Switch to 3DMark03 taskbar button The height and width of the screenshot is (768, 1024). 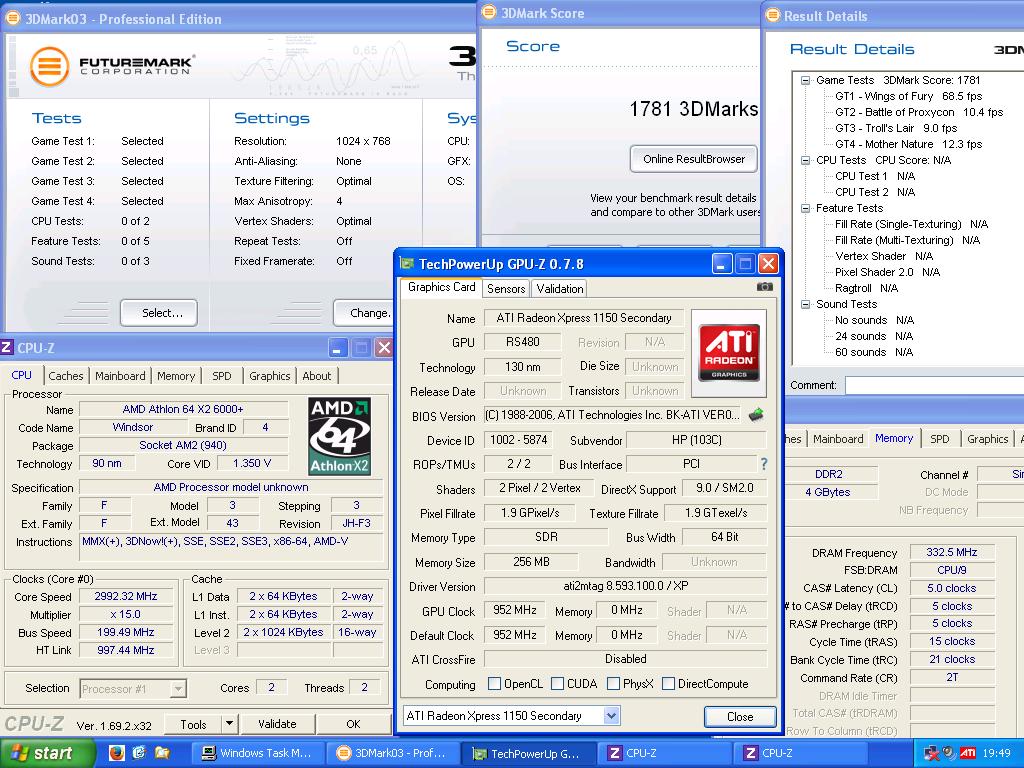point(392,753)
